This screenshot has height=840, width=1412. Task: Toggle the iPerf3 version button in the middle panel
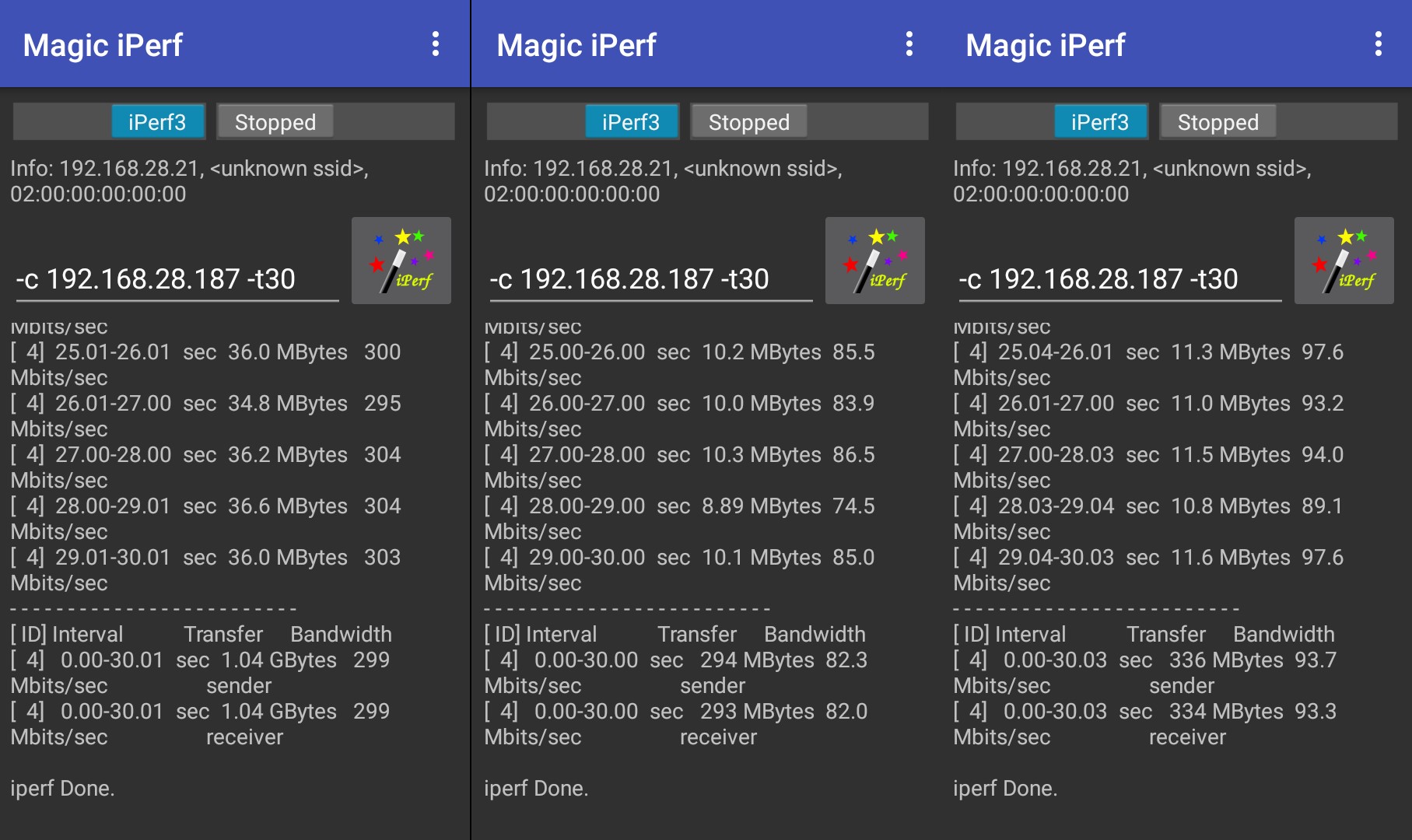click(631, 122)
